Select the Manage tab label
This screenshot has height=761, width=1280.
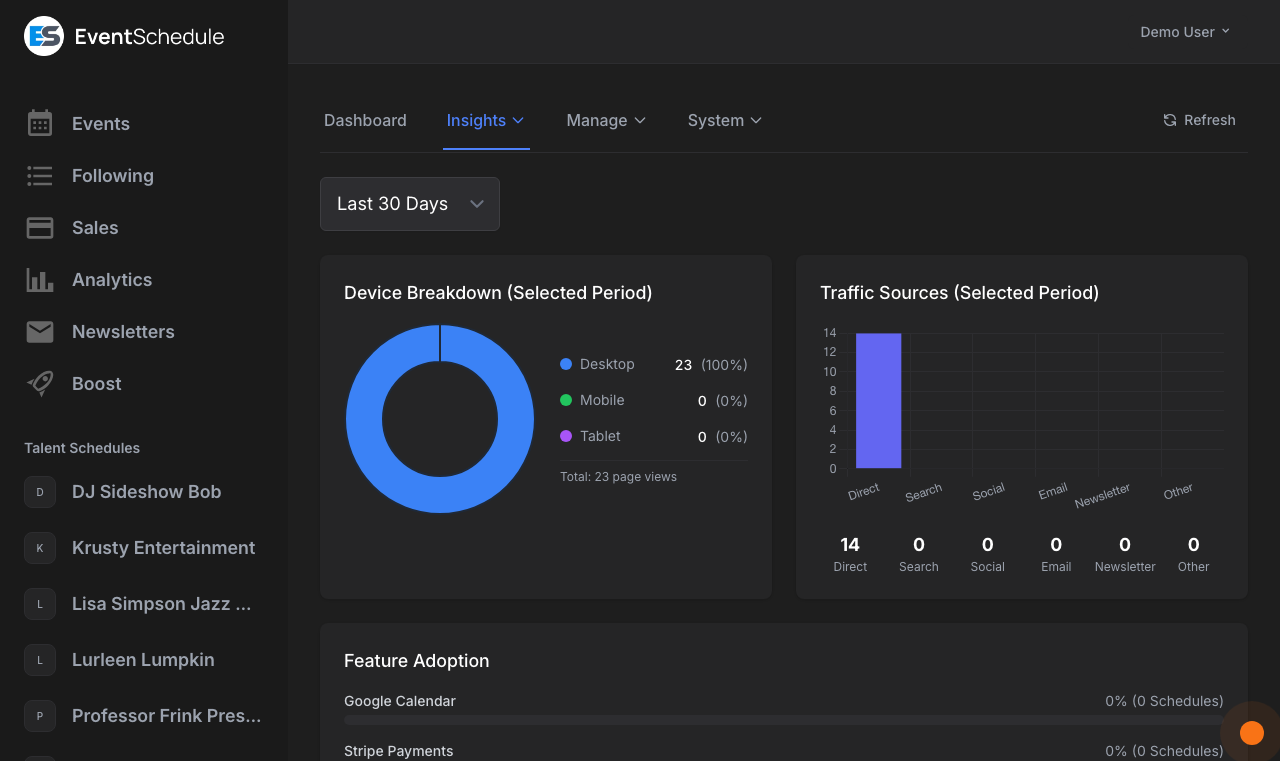597,120
